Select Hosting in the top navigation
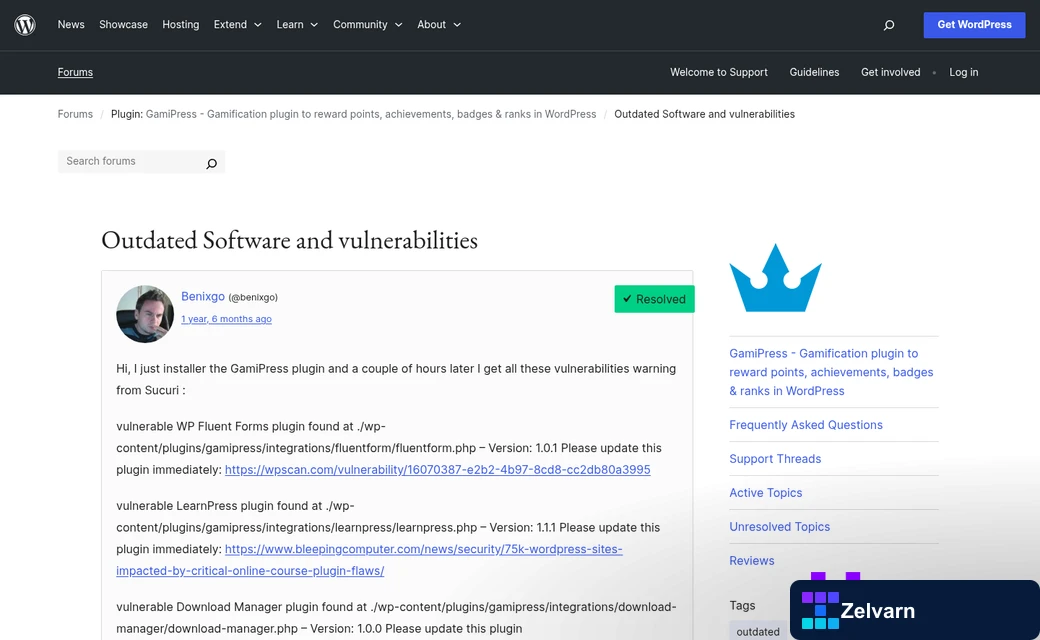This screenshot has height=640, width=1040. click(x=180, y=25)
